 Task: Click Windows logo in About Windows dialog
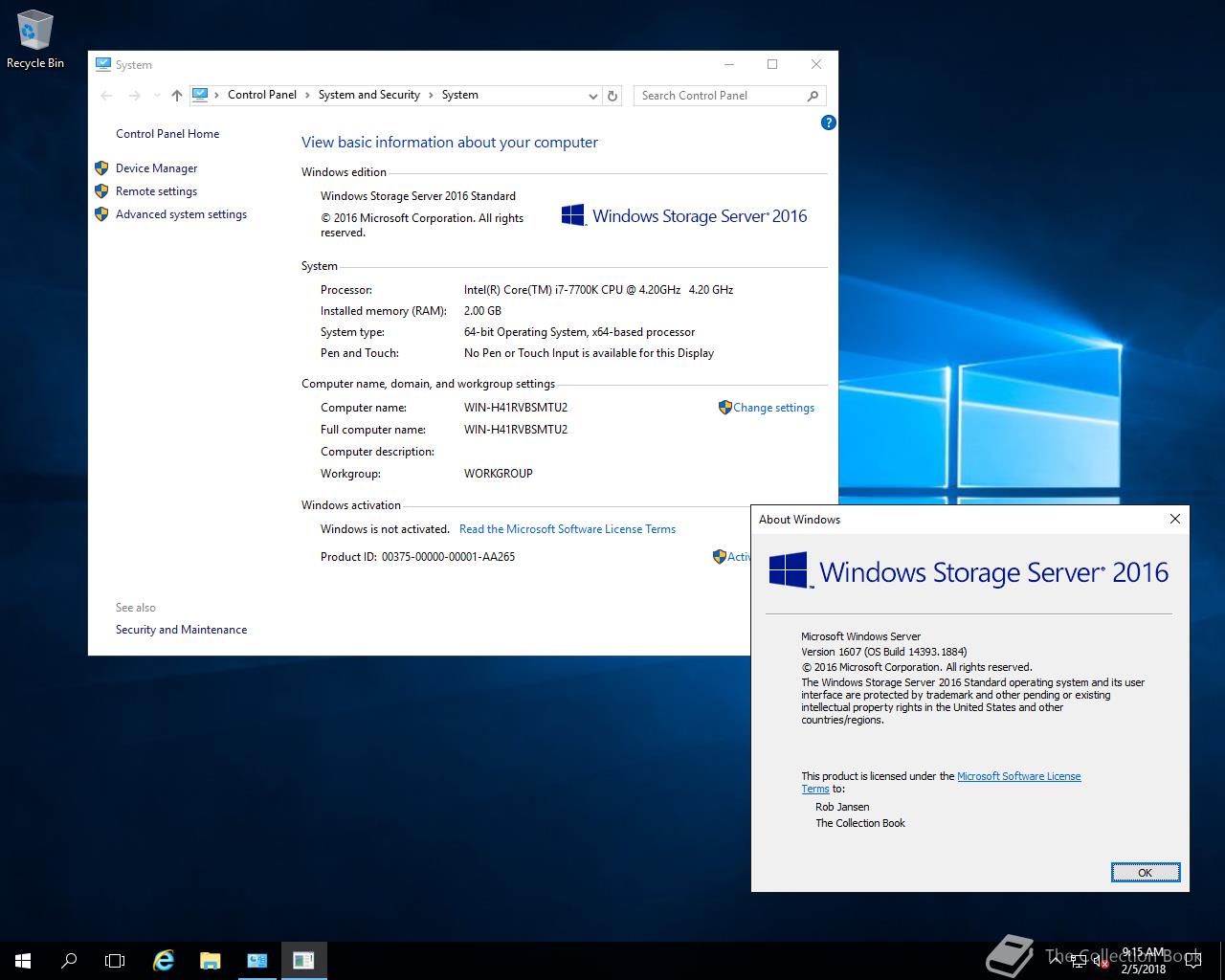coord(790,570)
